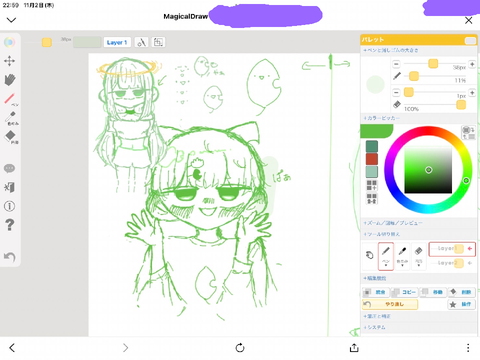Click the current green color swatch

click(377, 131)
